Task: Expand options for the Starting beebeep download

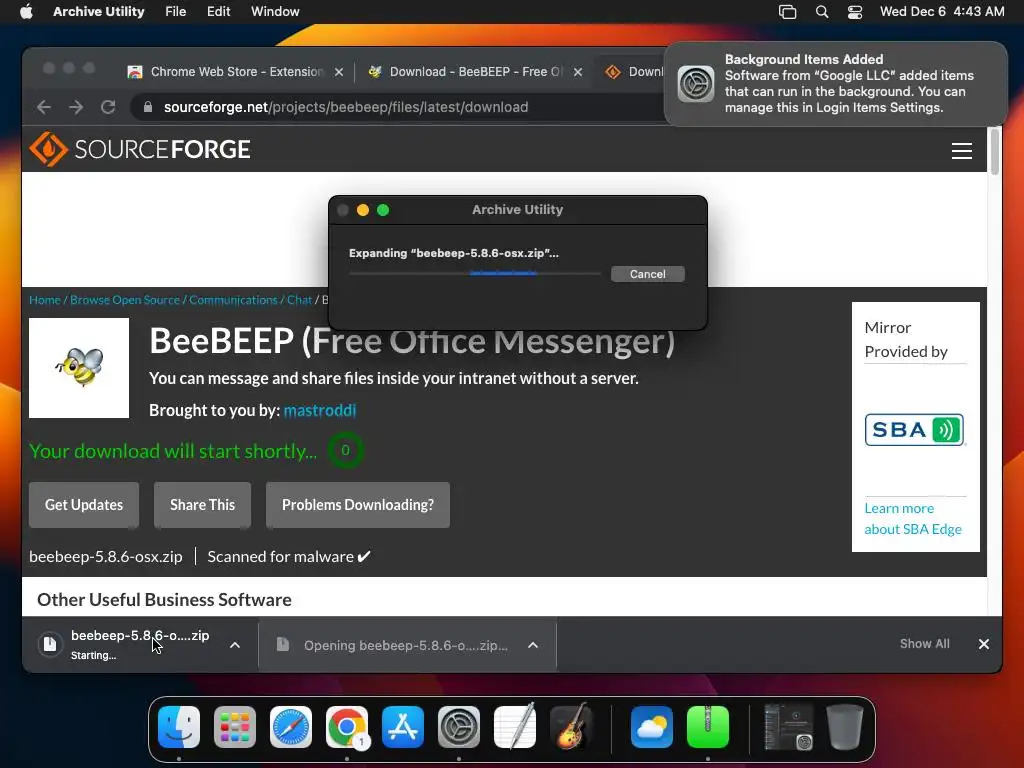Action: (x=235, y=645)
